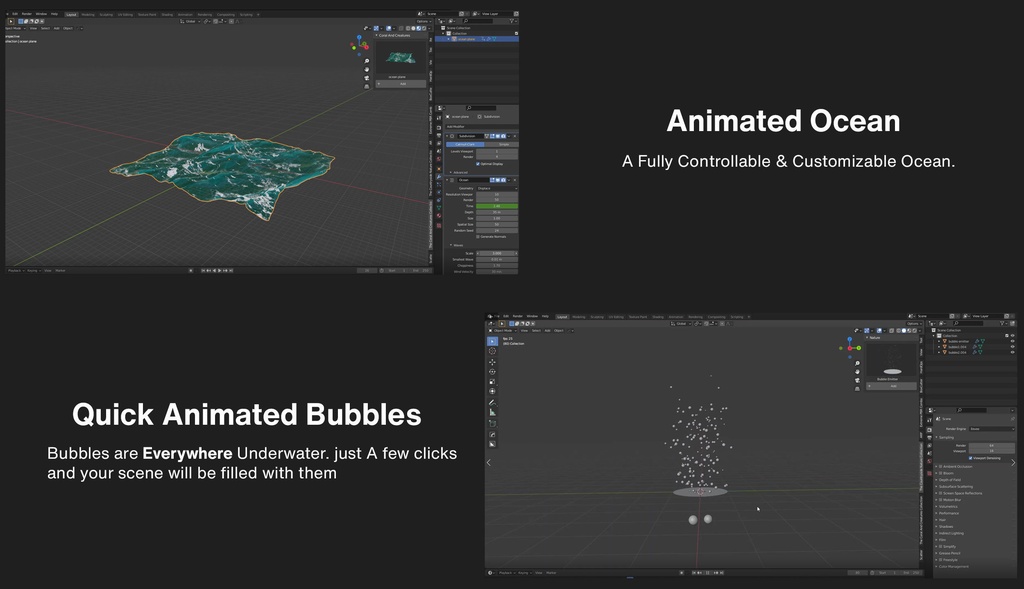Viewport: 1024px width, 589px height.
Task: Open the Edit menu in bubbles window
Action: [506, 316]
